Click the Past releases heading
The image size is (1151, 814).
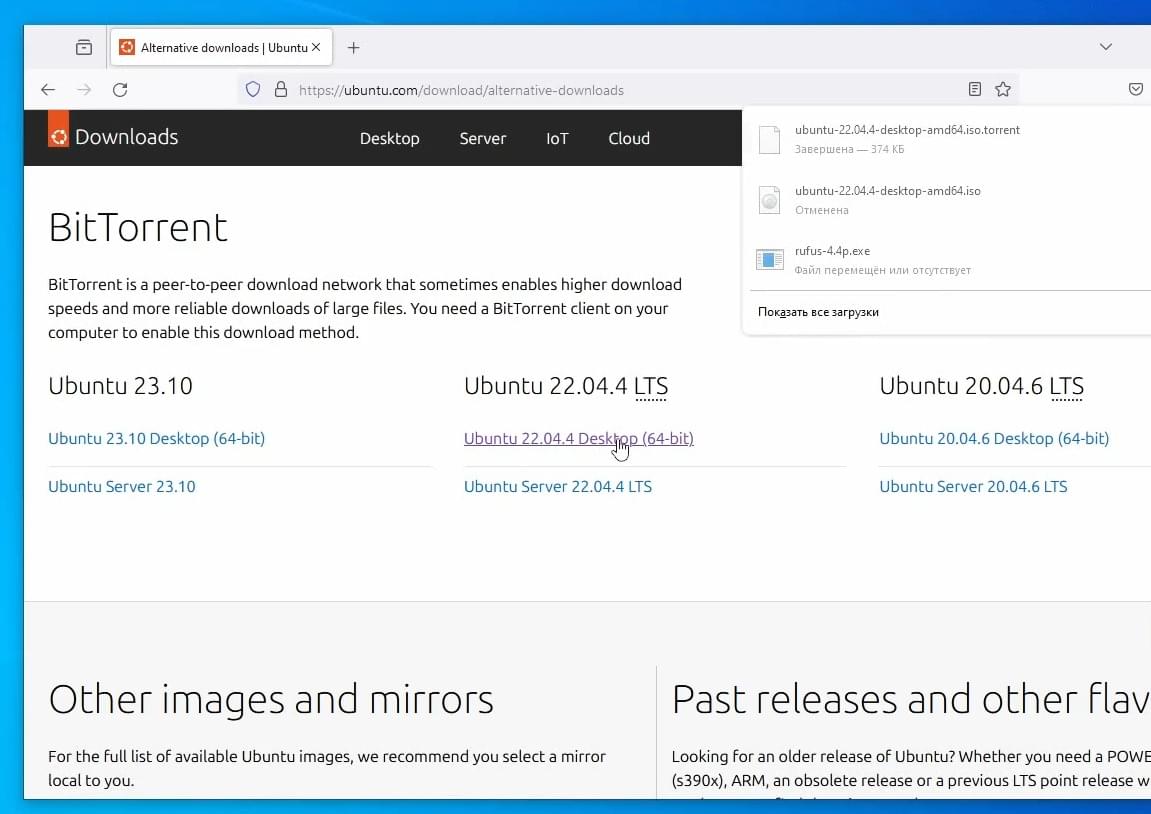911,699
